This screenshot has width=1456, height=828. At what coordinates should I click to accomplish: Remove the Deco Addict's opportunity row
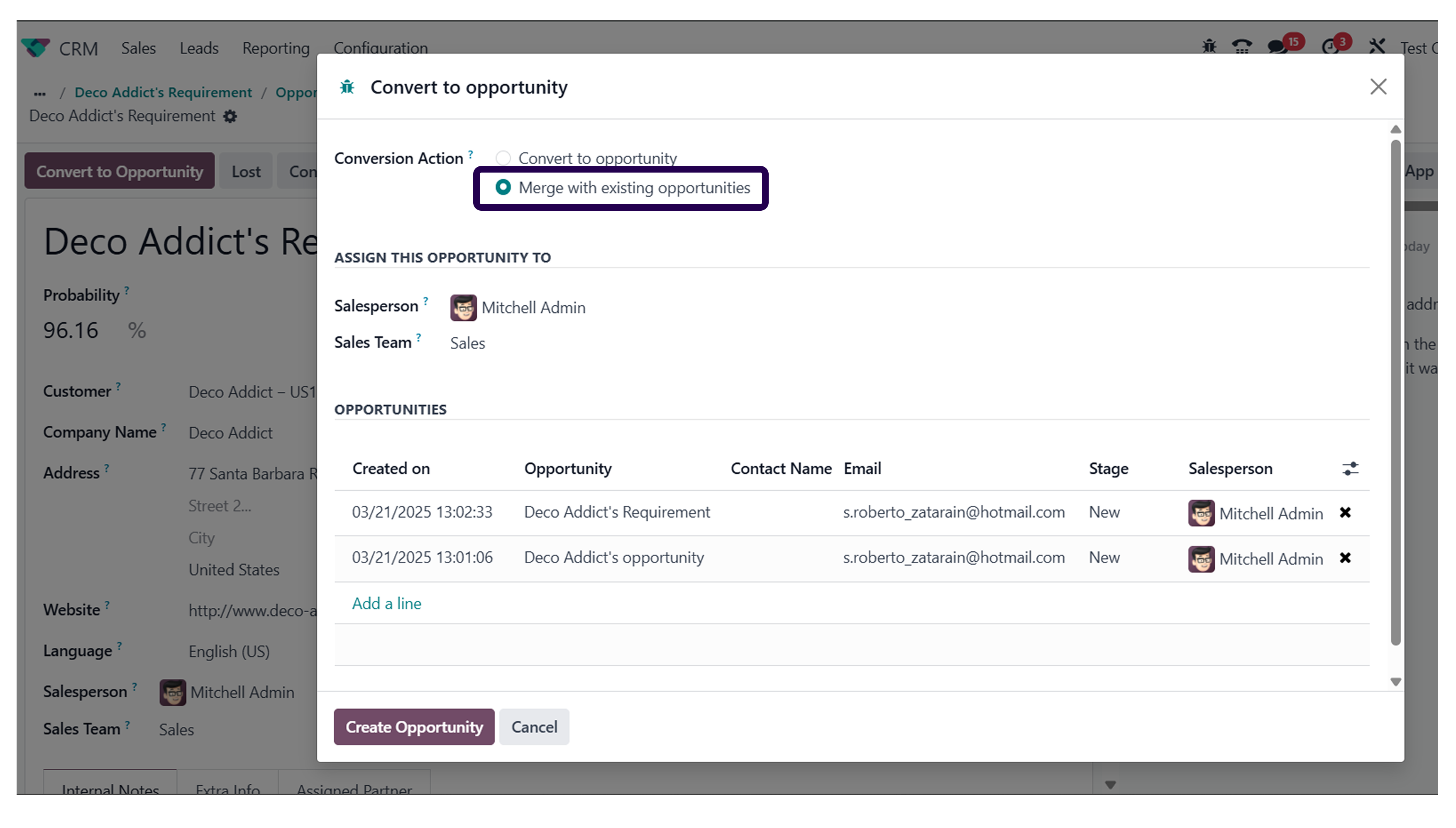coord(1345,558)
